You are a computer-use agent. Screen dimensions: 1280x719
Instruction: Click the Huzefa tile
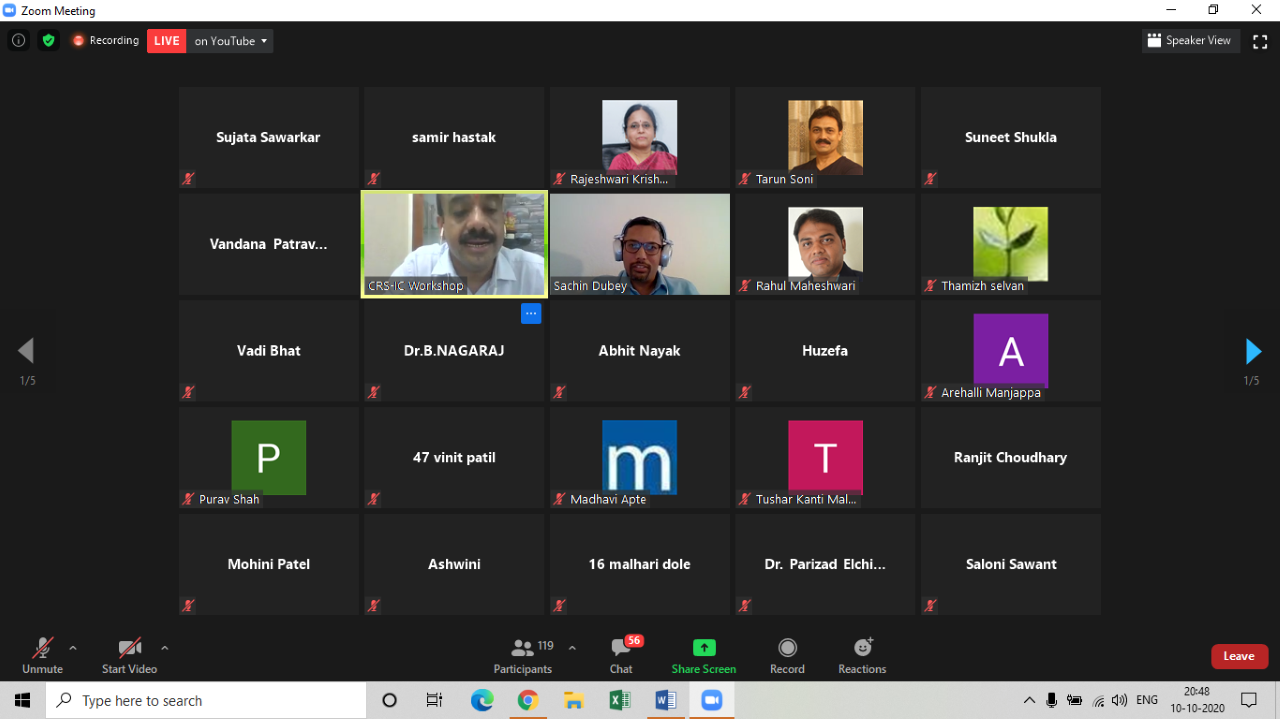(x=825, y=351)
